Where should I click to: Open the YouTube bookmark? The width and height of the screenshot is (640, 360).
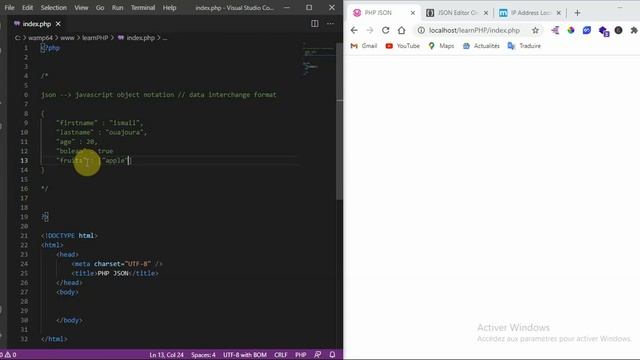[402, 46]
